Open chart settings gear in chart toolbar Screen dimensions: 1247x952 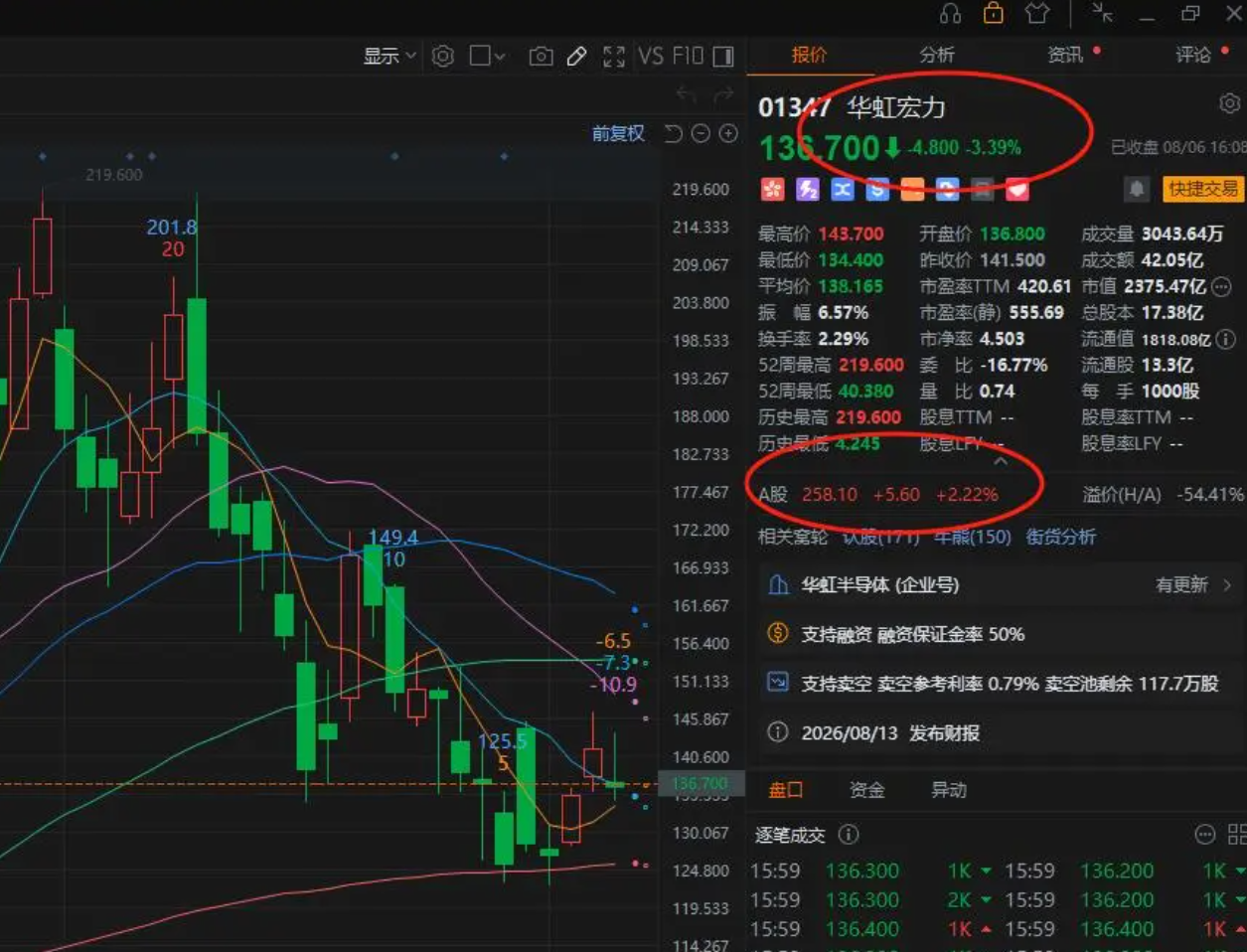[443, 57]
